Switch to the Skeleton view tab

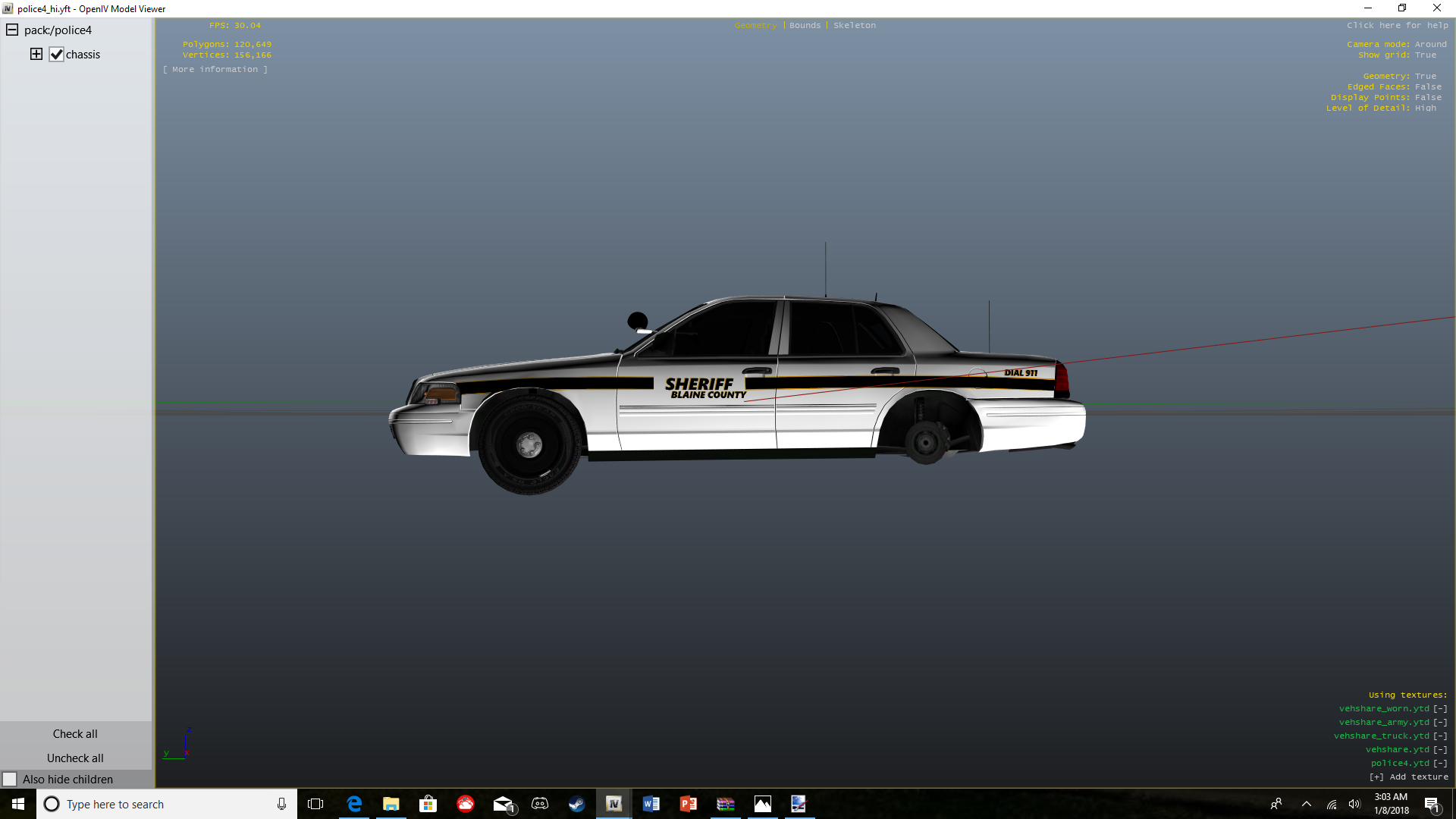pyautogui.click(x=854, y=25)
